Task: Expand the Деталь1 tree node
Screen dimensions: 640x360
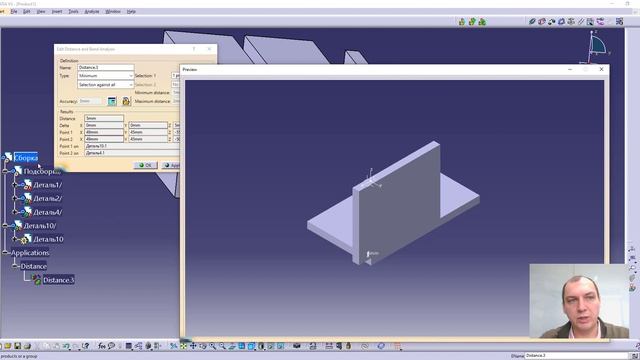Action: [x=15, y=185]
